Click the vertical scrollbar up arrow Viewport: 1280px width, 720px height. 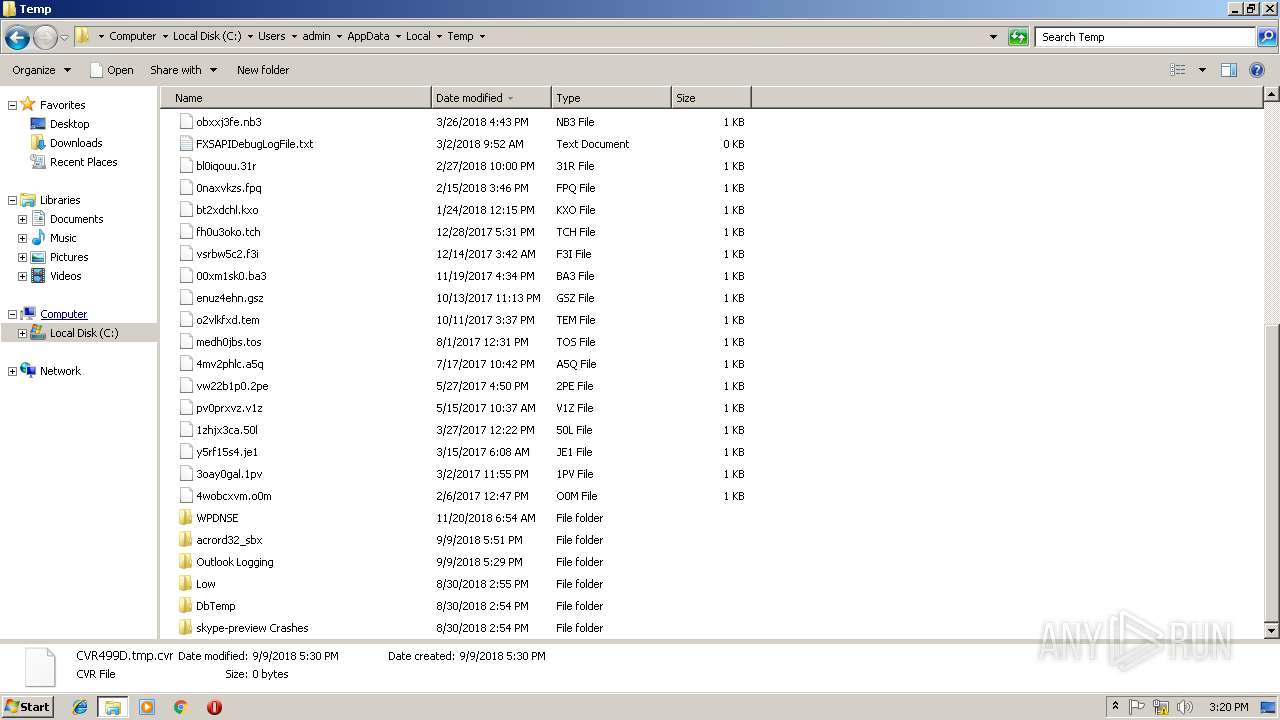coord(1272,95)
